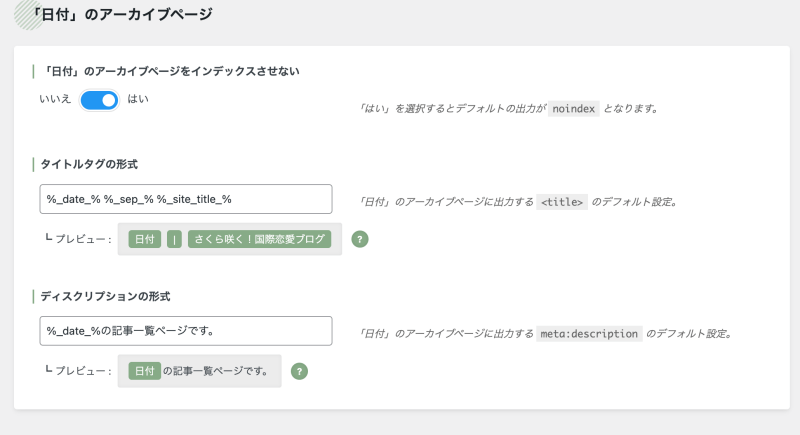
Task: Click the help icon beside title preview
Action: [x=360, y=239]
